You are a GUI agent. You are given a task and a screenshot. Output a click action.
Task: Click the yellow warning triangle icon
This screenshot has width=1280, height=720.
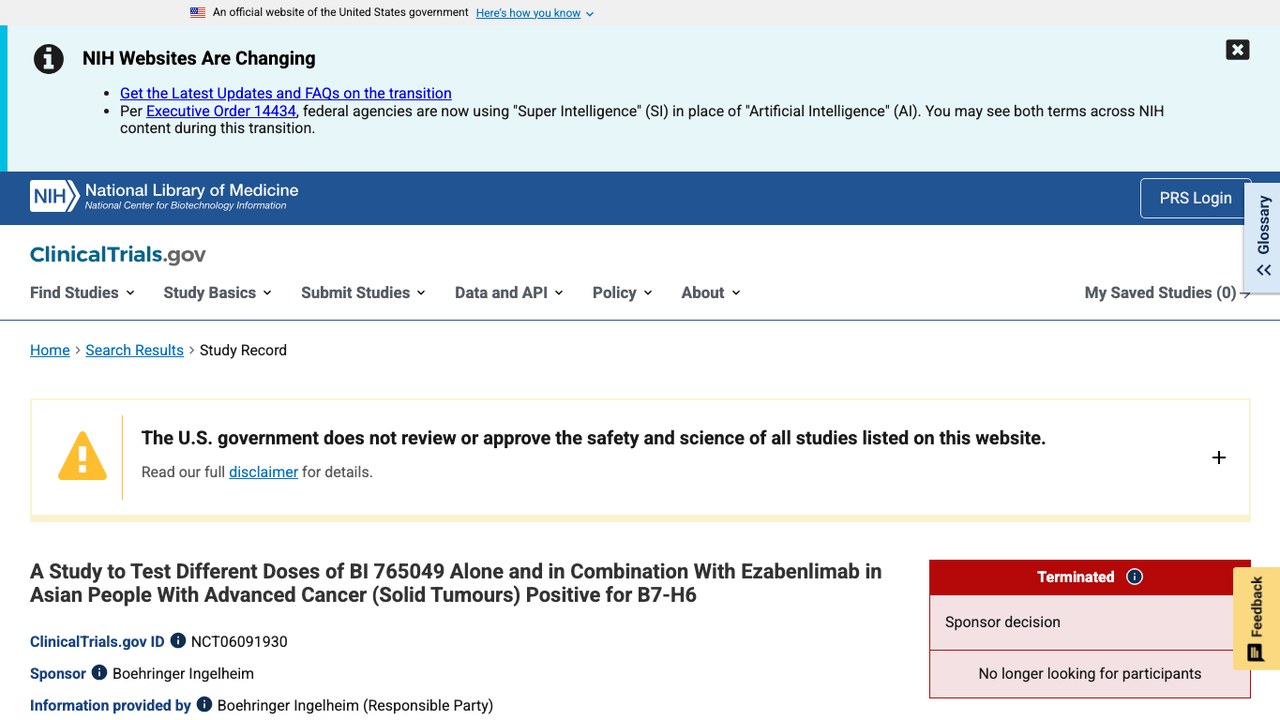pos(82,456)
